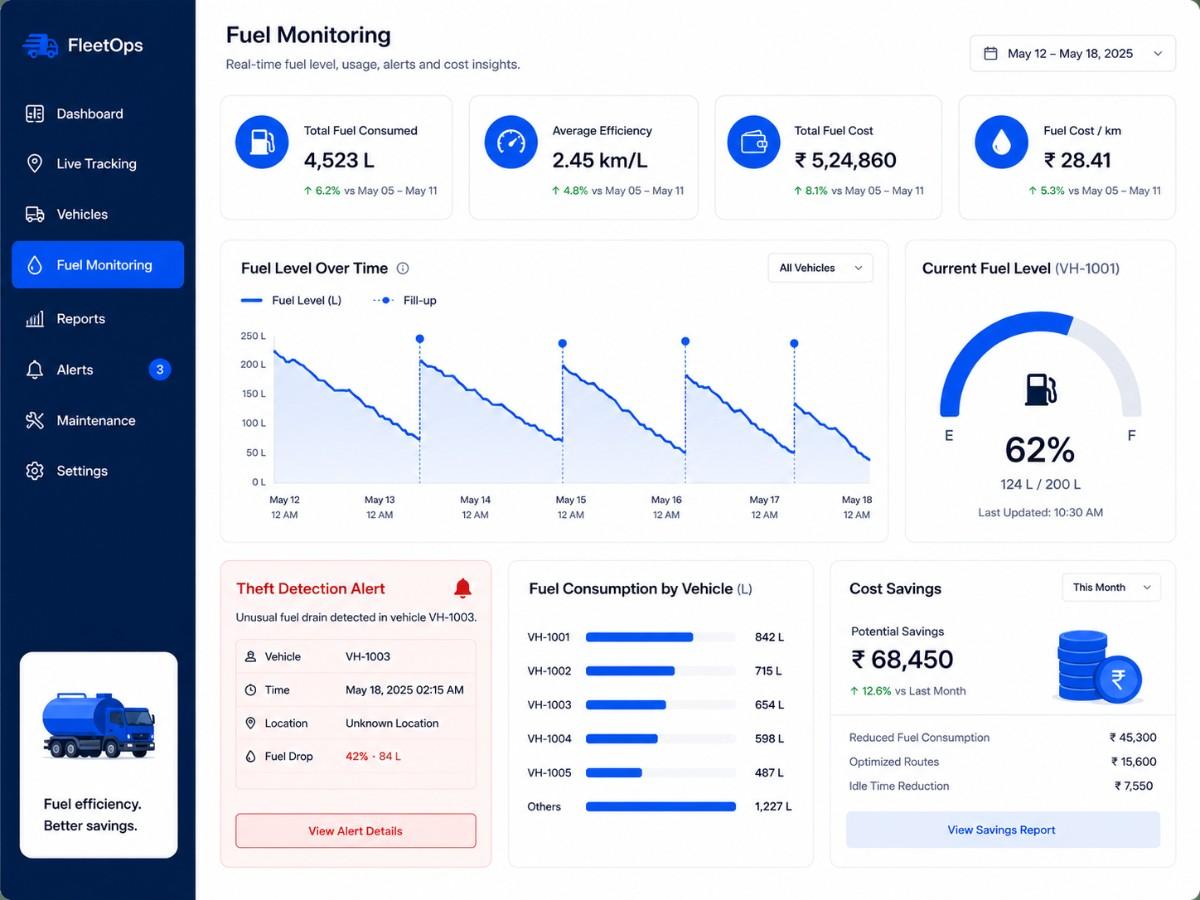Go to Dashboard in the sidebar
The width and height of the screenshot is (1200, 900).
coord(98,114)
